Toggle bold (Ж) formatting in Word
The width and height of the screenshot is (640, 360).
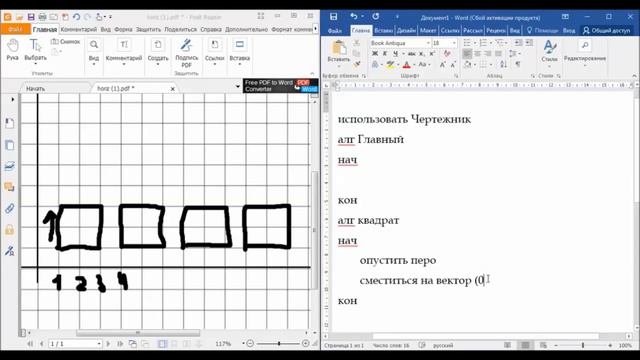point(375,53)
